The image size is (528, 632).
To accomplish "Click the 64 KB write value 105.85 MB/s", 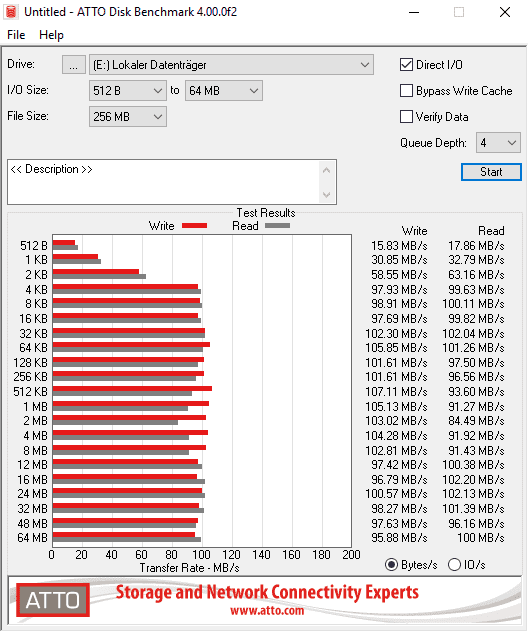I will coord(396,347).
